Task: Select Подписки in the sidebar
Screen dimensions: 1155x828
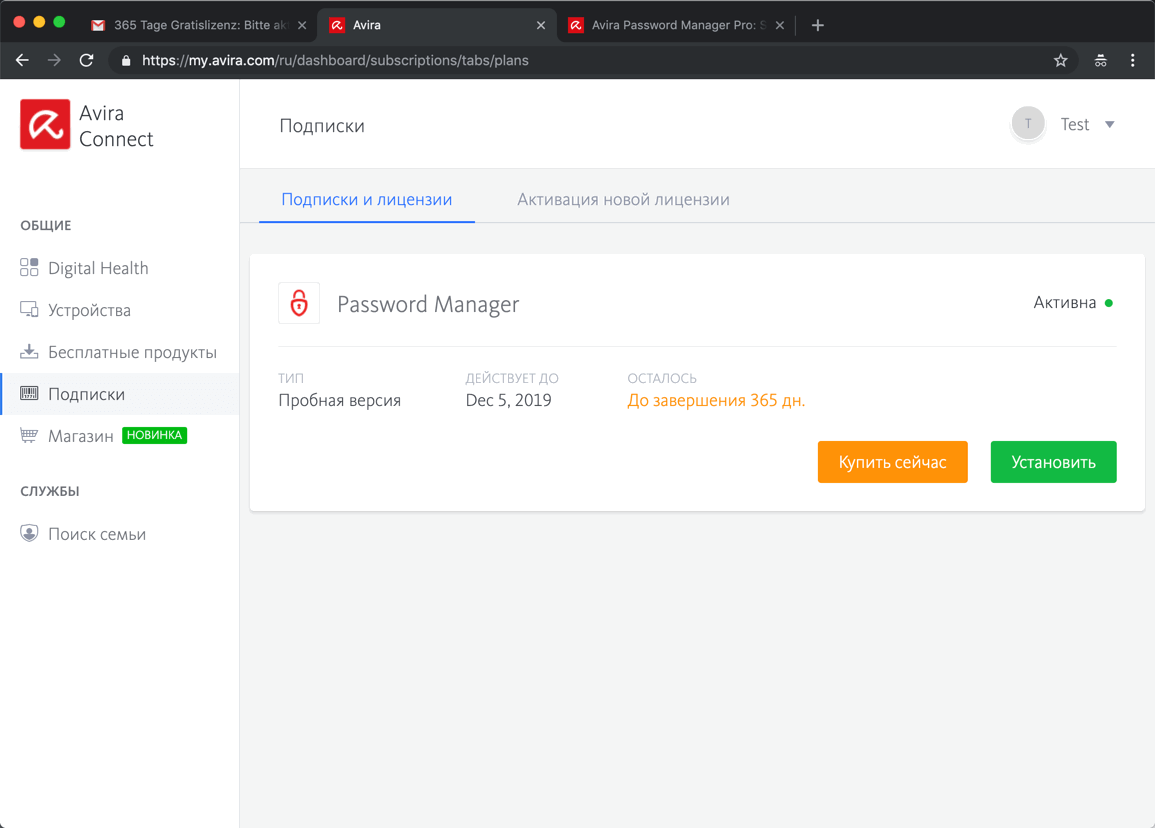Action: point(119,393)
